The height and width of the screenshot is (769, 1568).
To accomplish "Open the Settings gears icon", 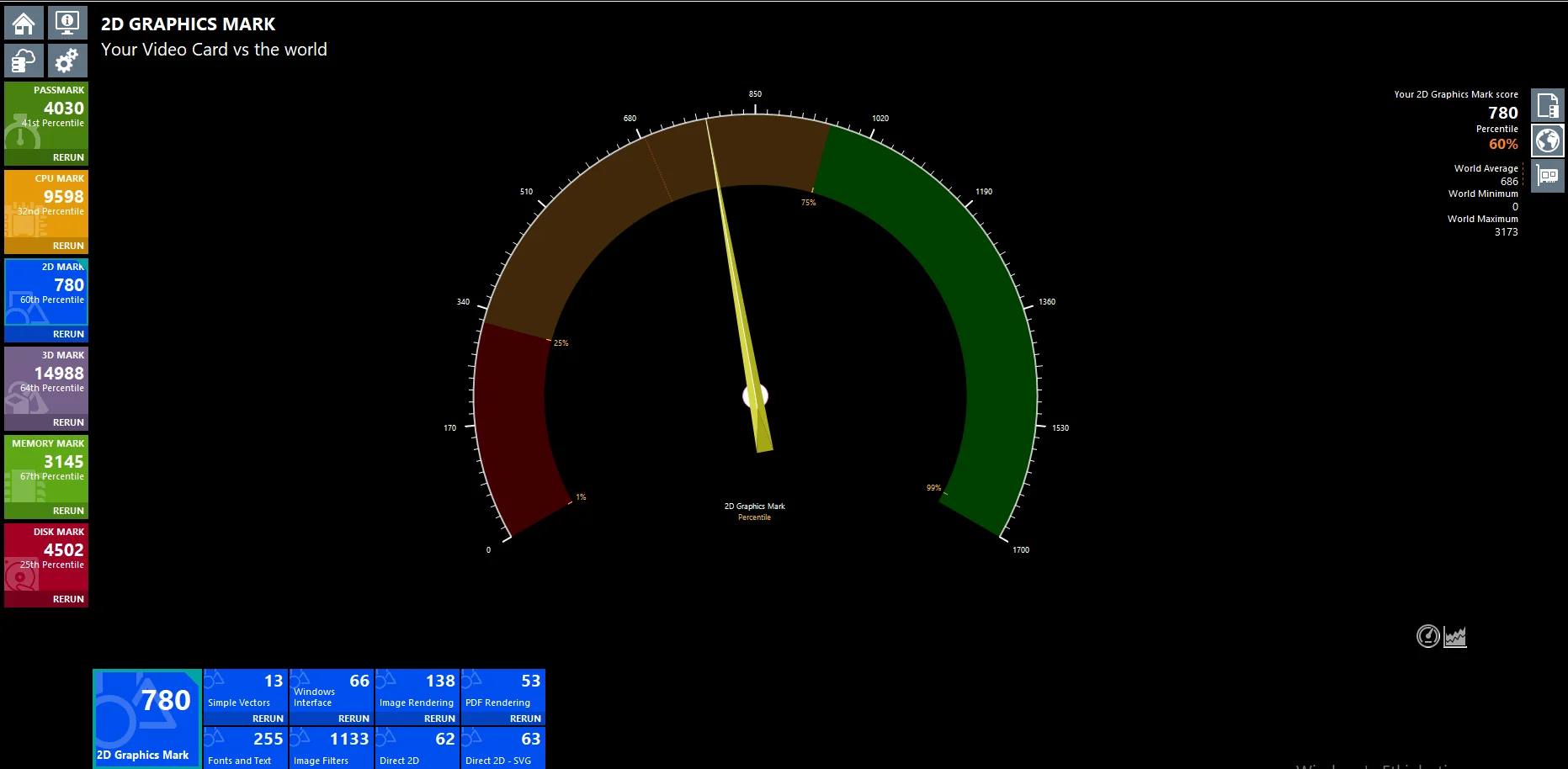I will [67, 60].
